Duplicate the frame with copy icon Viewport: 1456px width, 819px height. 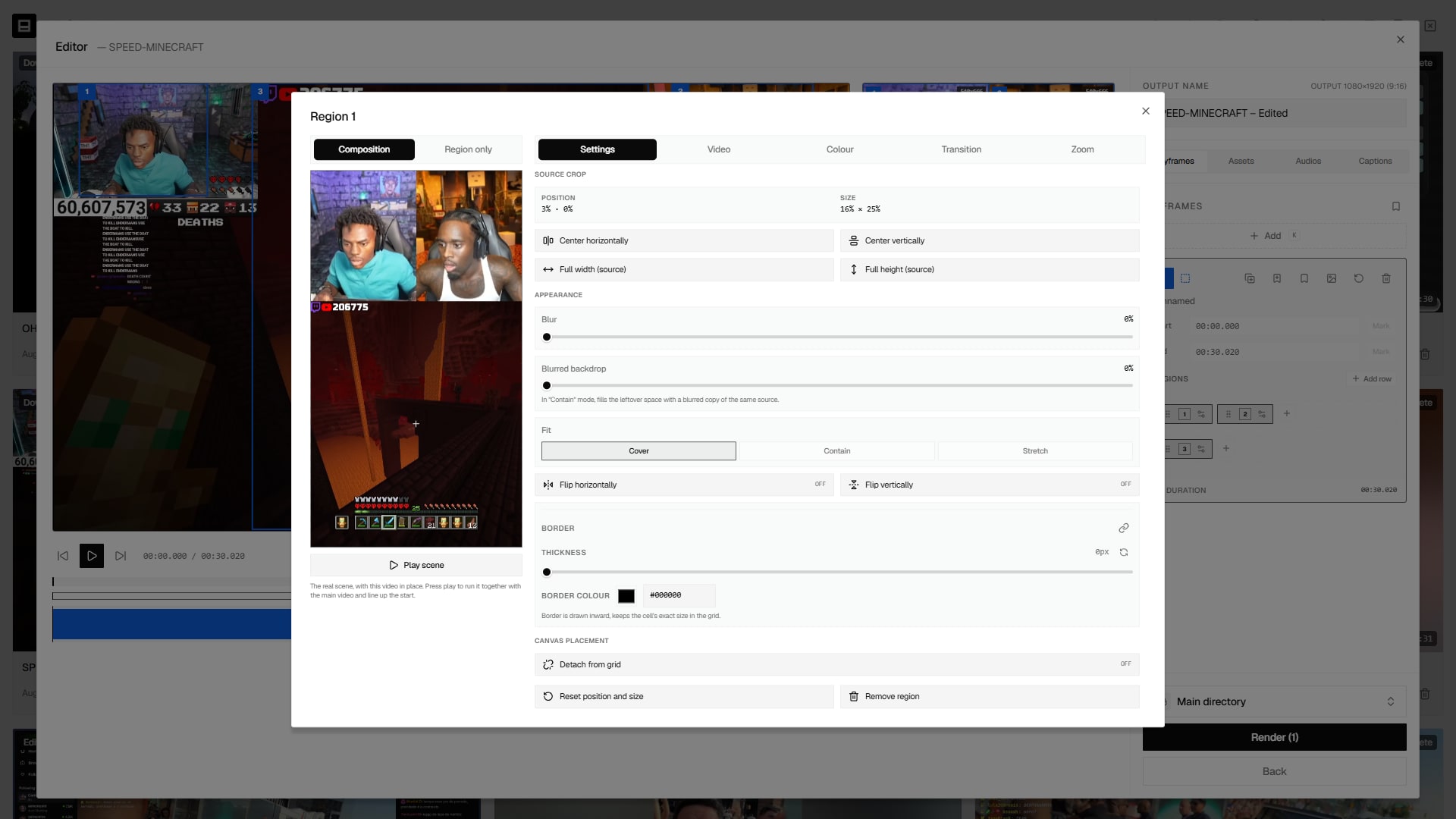click(1250, 278)
